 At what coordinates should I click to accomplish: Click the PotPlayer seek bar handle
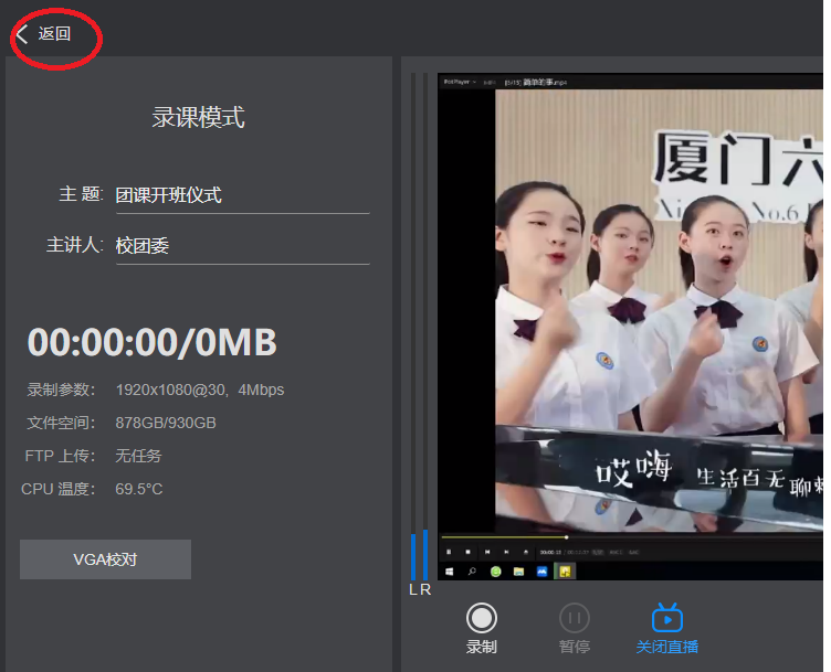coord(567,538)
